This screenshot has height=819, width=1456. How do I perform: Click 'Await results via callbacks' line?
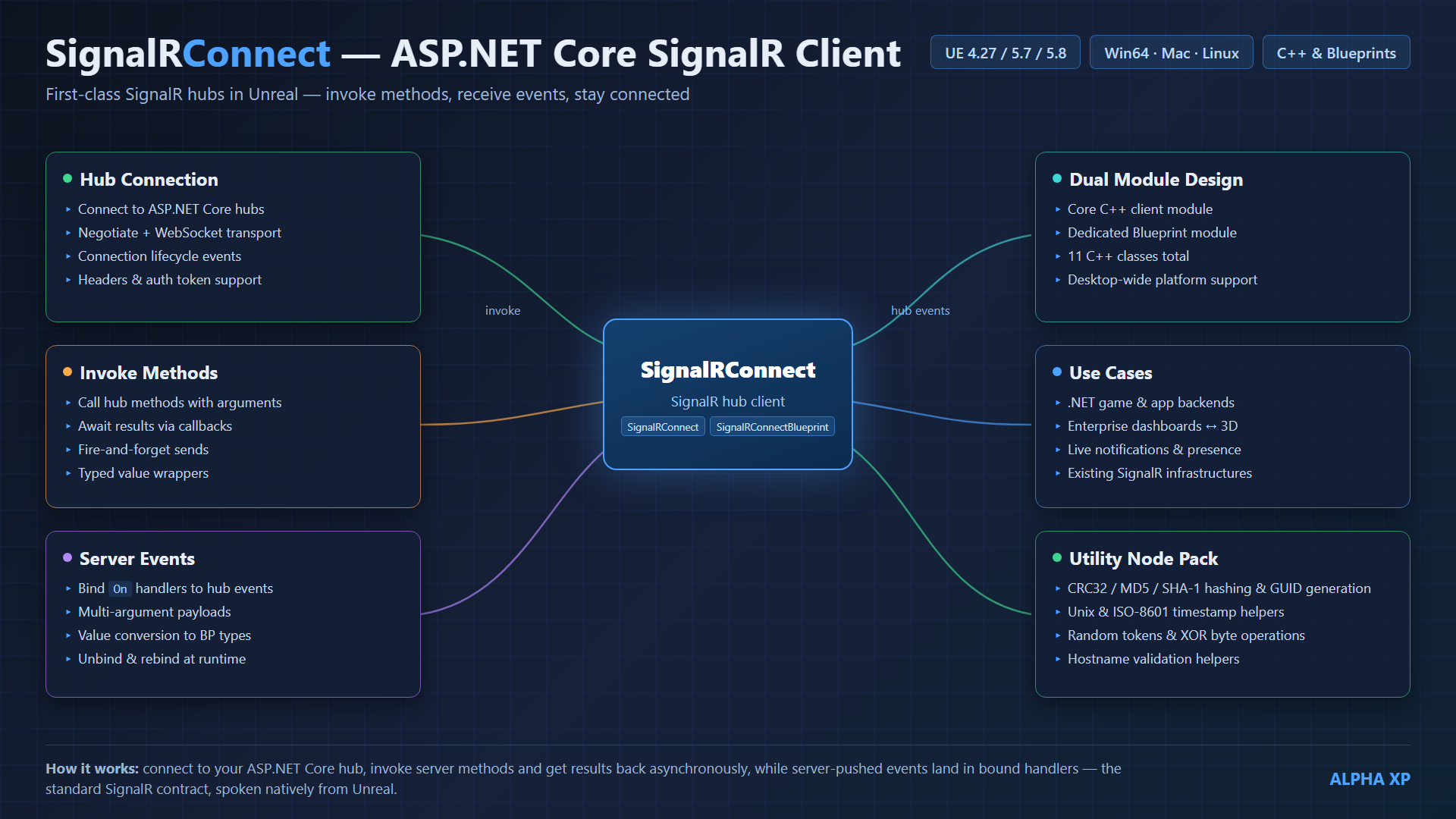tap(155, 426)
